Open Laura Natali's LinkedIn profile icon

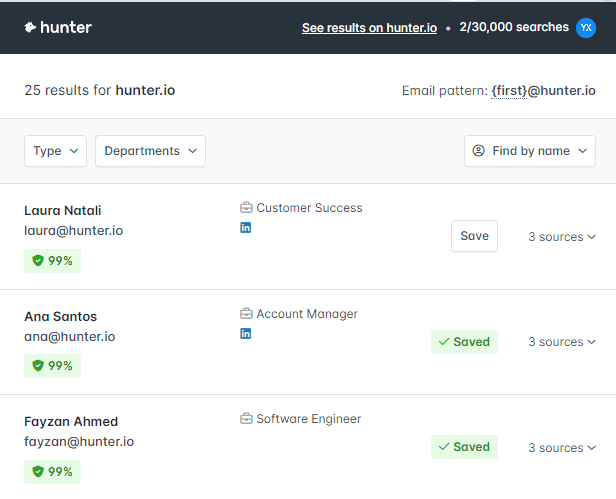point(246,227)
